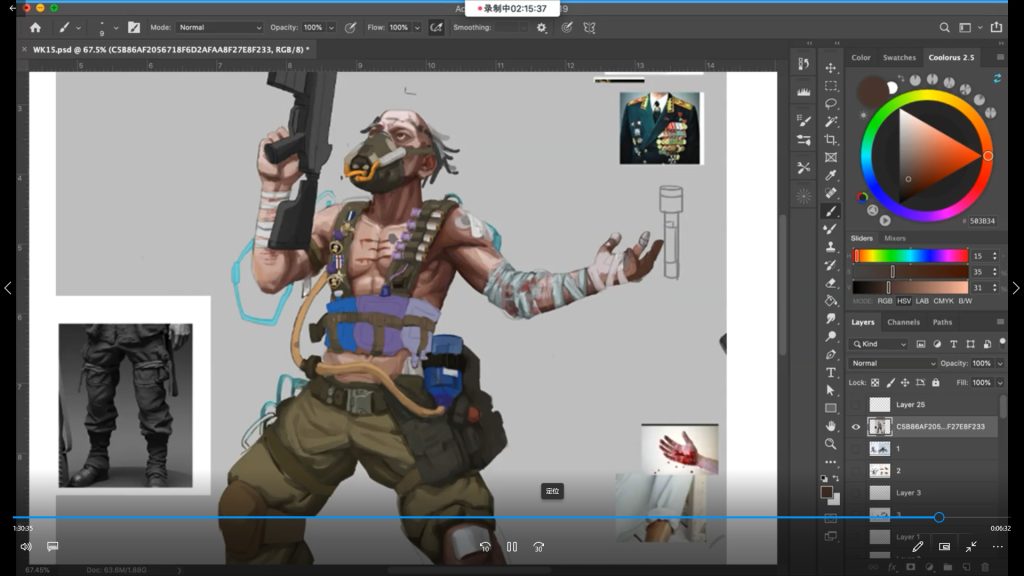This screenshot has width=1024, height=576.
Task: Pick the Crop tool
Action: [x=831, y=140]
